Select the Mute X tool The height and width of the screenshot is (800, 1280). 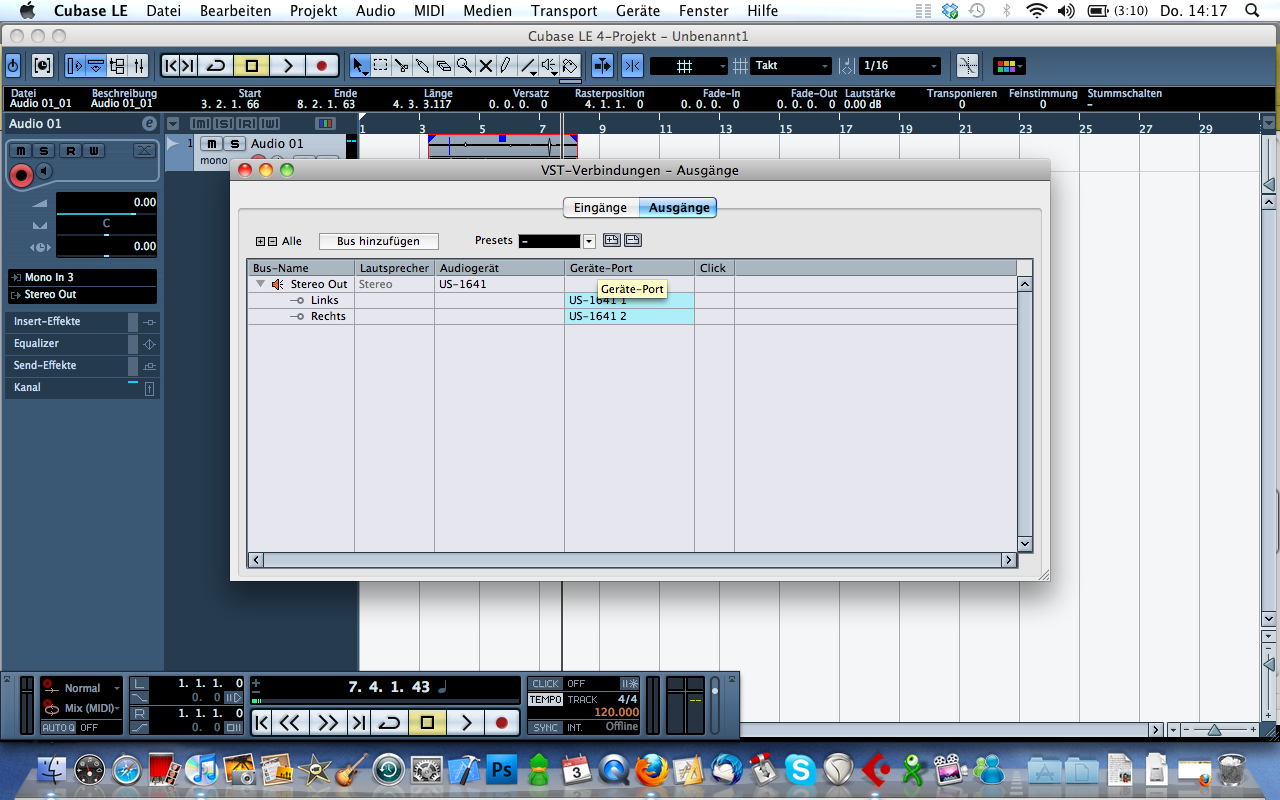(485, 66)
